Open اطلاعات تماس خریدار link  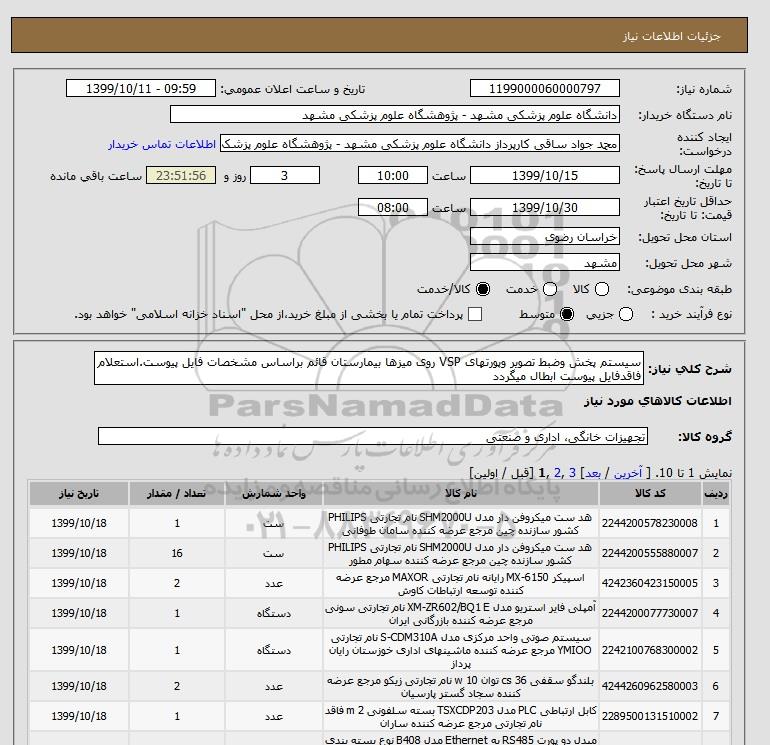coord(162,145)
